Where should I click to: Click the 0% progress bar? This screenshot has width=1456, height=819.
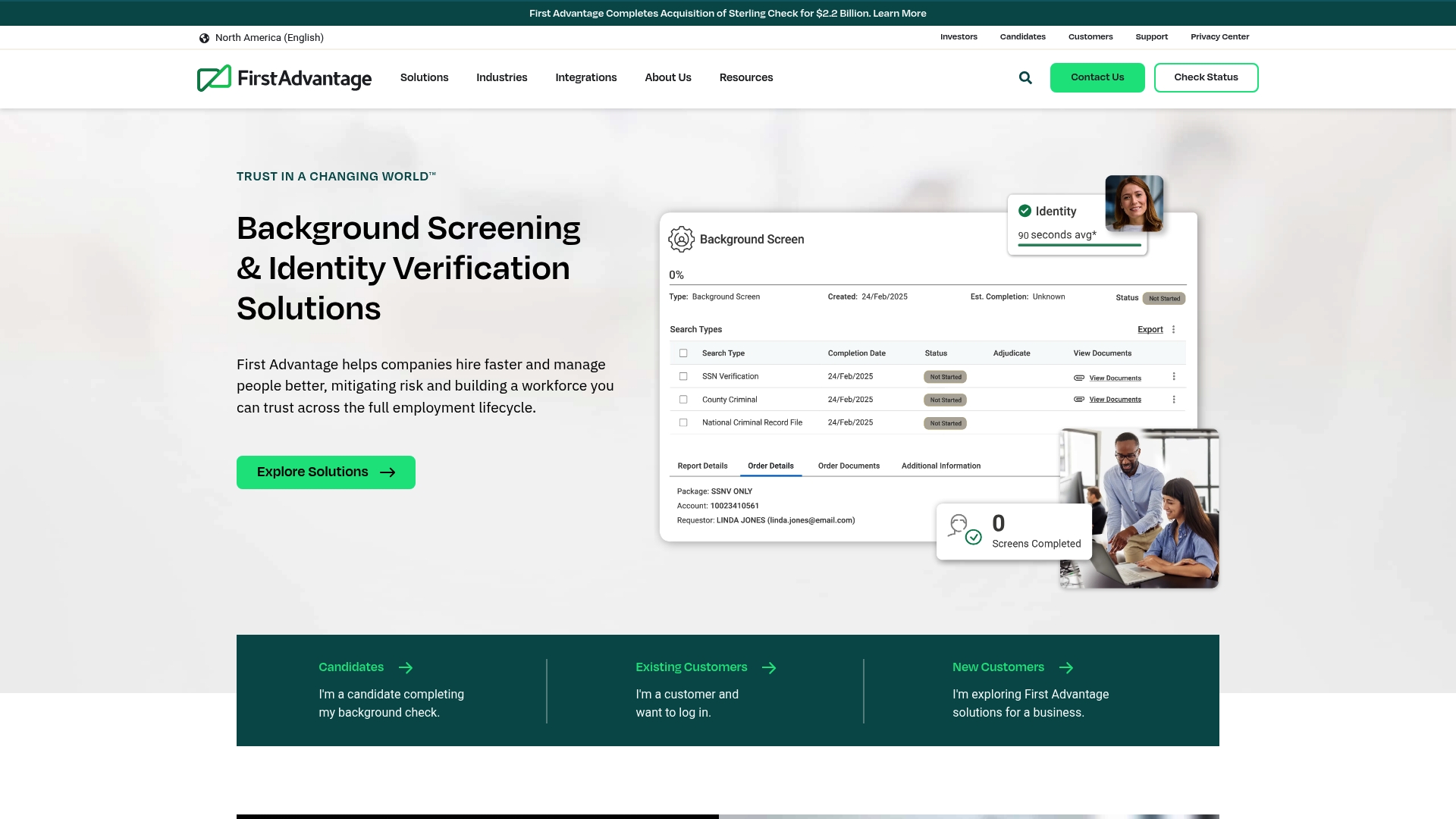(x=927, y=284)
